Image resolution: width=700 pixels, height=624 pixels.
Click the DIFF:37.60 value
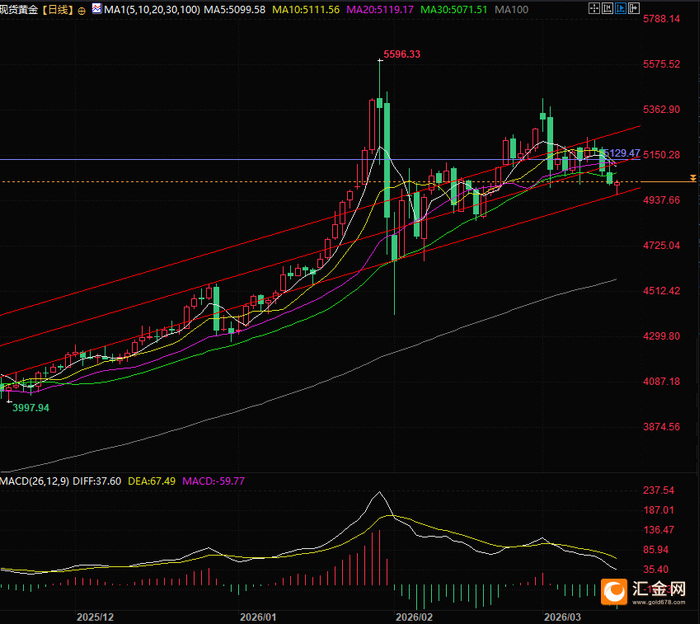click(97, 481)
